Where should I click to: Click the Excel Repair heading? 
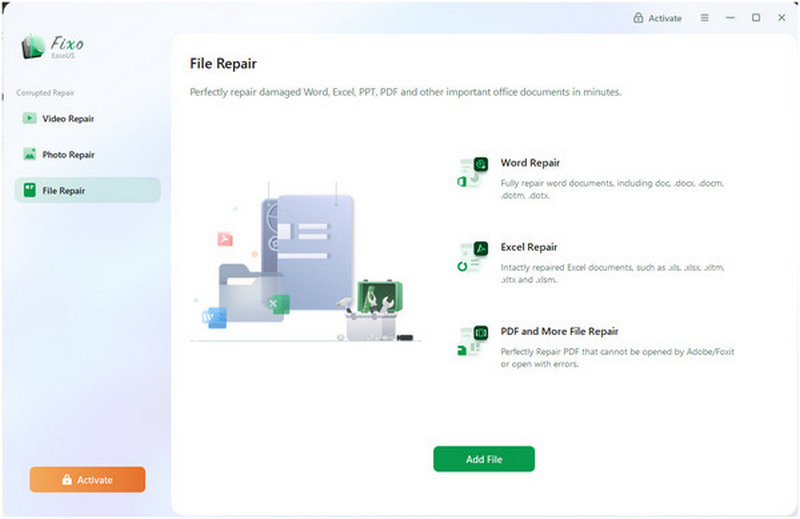point(529,247)
